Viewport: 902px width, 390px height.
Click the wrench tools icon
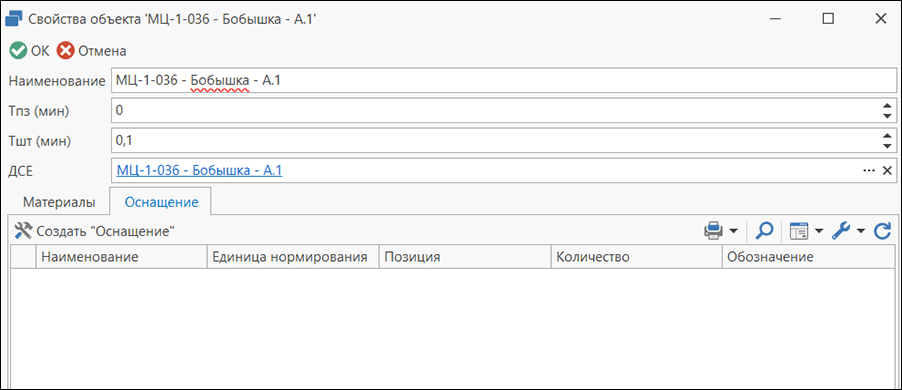pyautogui.click(x=840, y=231)
